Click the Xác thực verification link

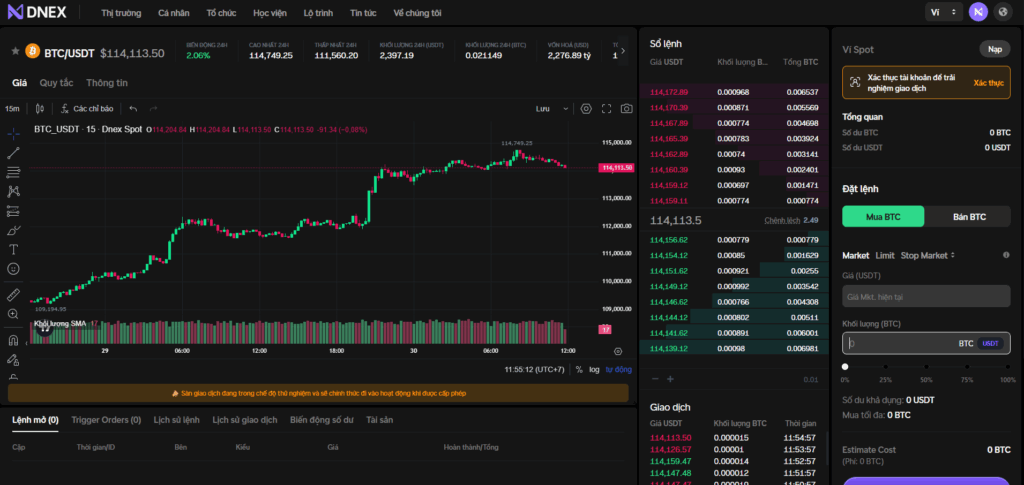pyautogui.click(x=988, y=82)
